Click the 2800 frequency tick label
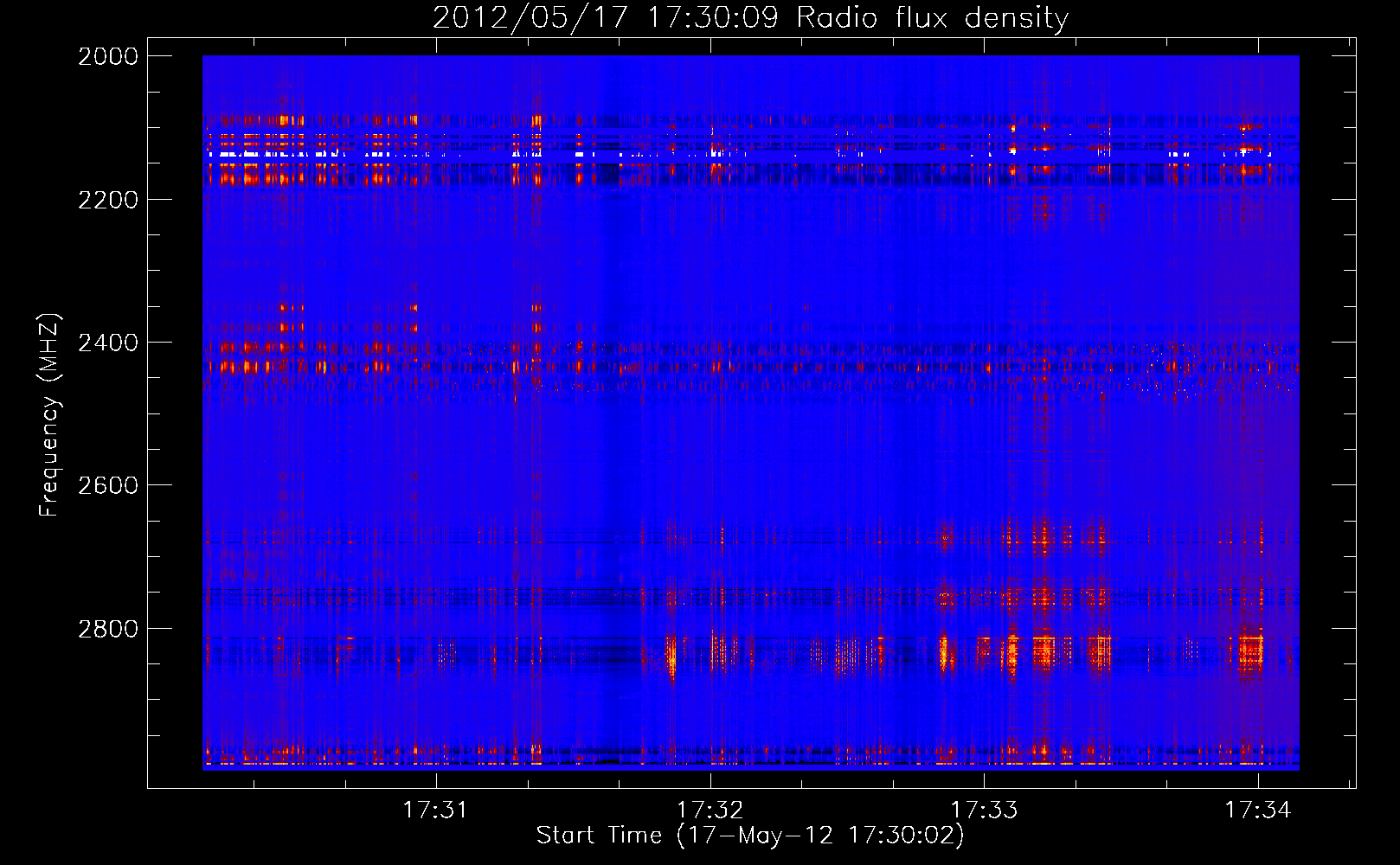This screenshot has width=1400, height=865. (x=108, y=629)
